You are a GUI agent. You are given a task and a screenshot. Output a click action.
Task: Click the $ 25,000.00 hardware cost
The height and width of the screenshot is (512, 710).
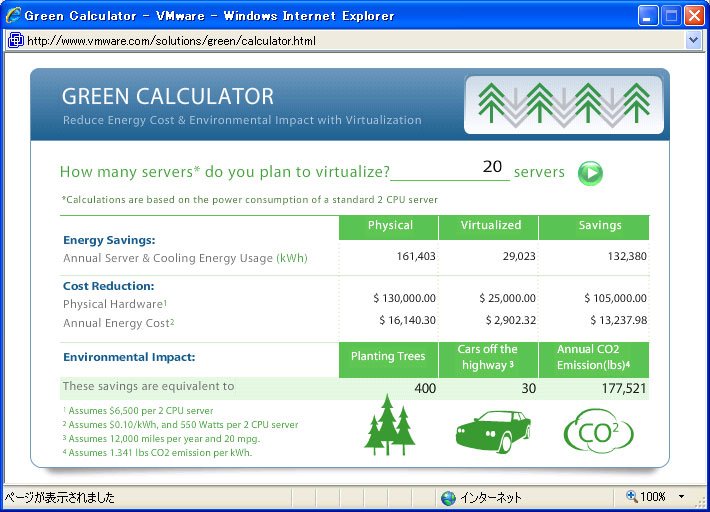508,298
